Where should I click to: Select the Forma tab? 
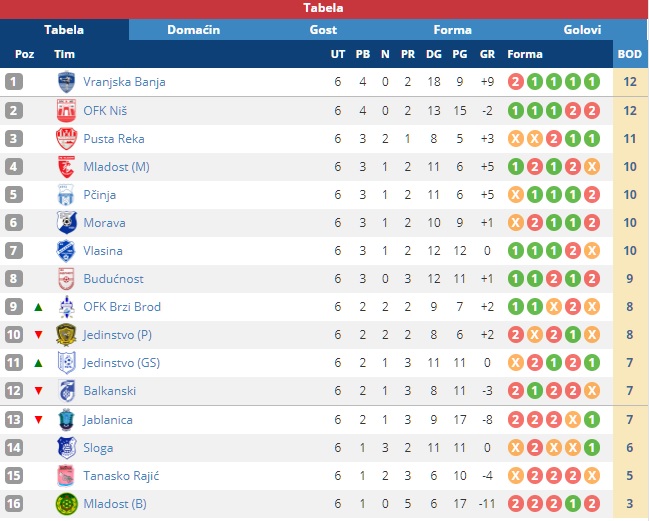coord(452,30)
